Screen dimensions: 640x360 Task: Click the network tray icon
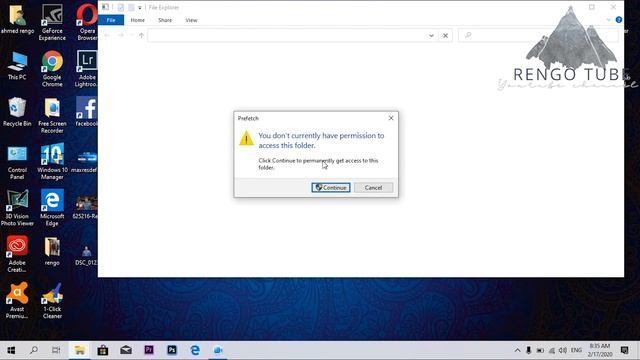(551, 350)
